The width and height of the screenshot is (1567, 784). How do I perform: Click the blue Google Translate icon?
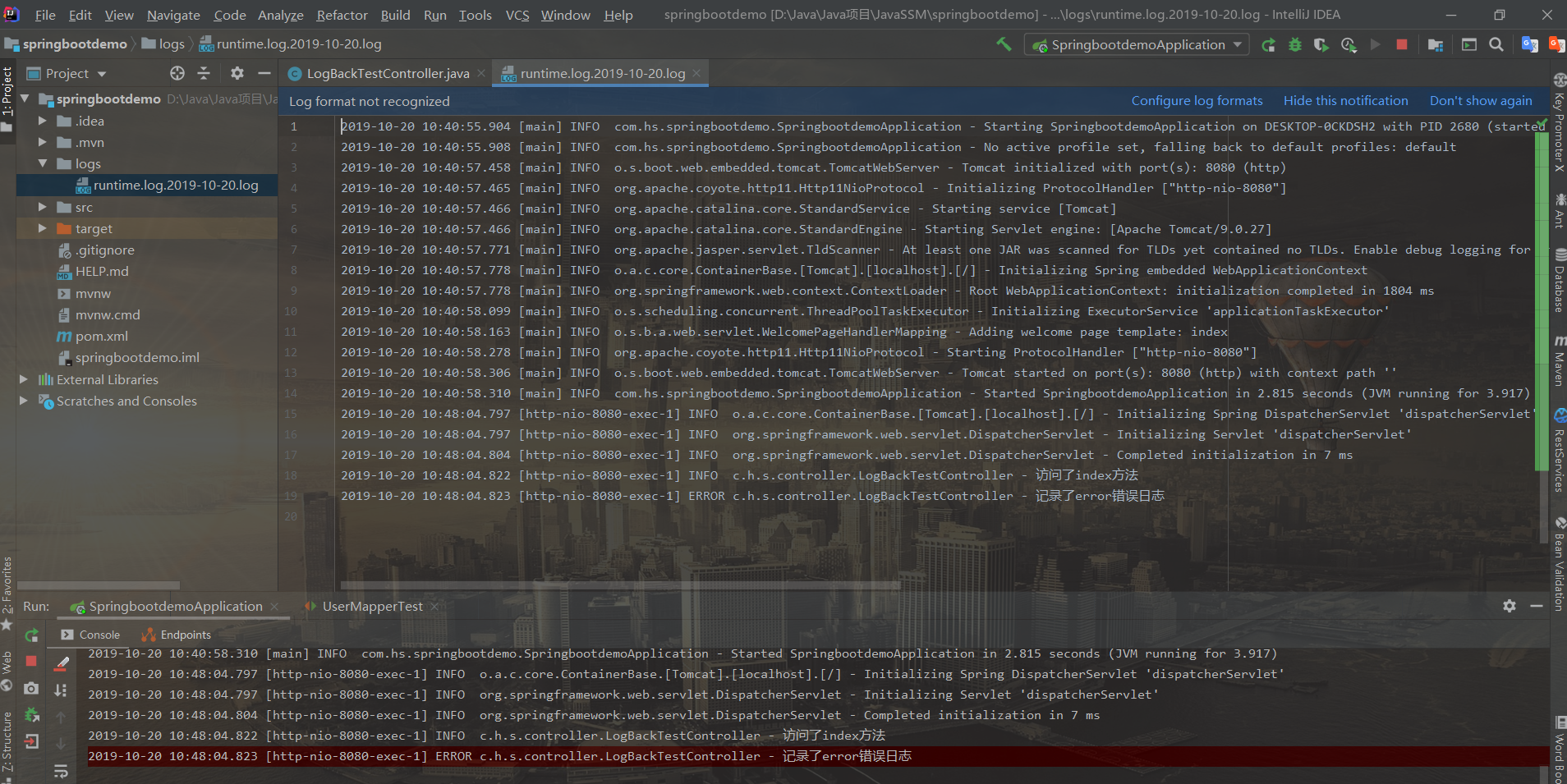point(1529,44)
